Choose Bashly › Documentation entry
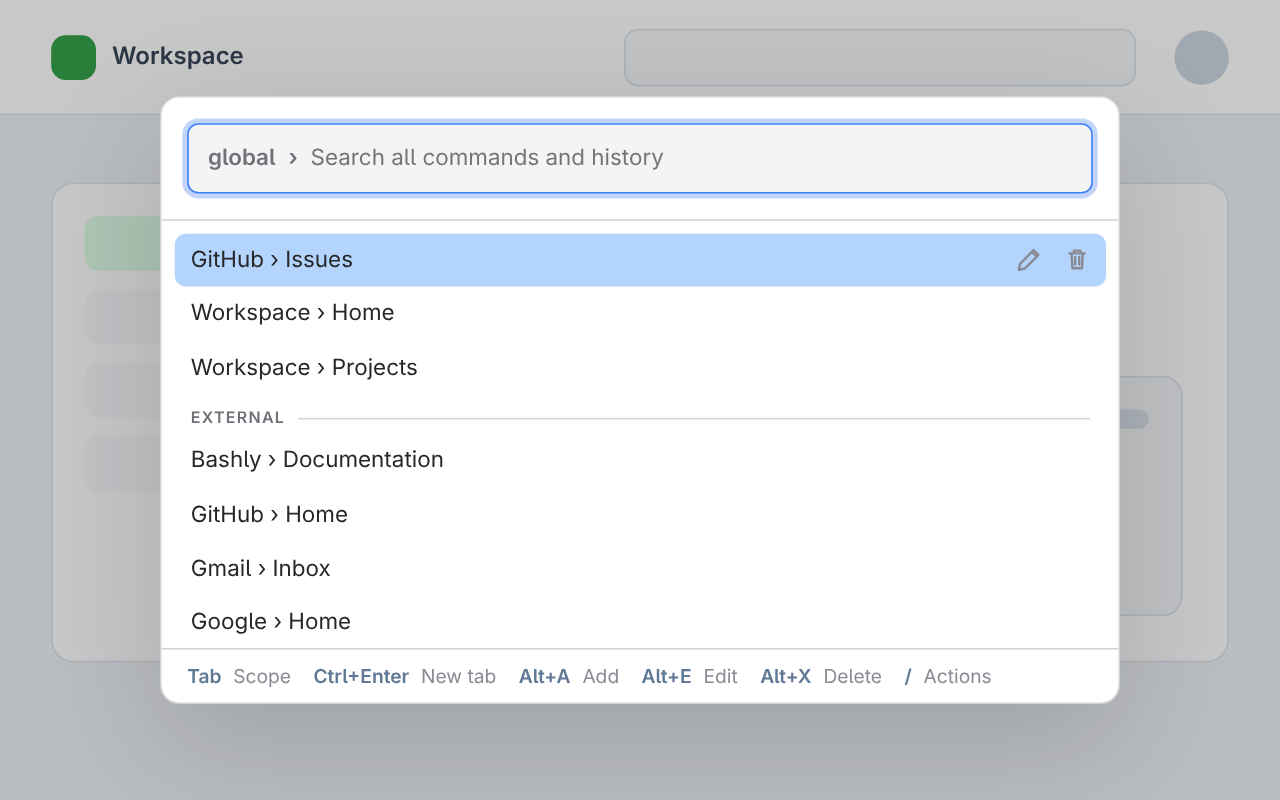 640,460
